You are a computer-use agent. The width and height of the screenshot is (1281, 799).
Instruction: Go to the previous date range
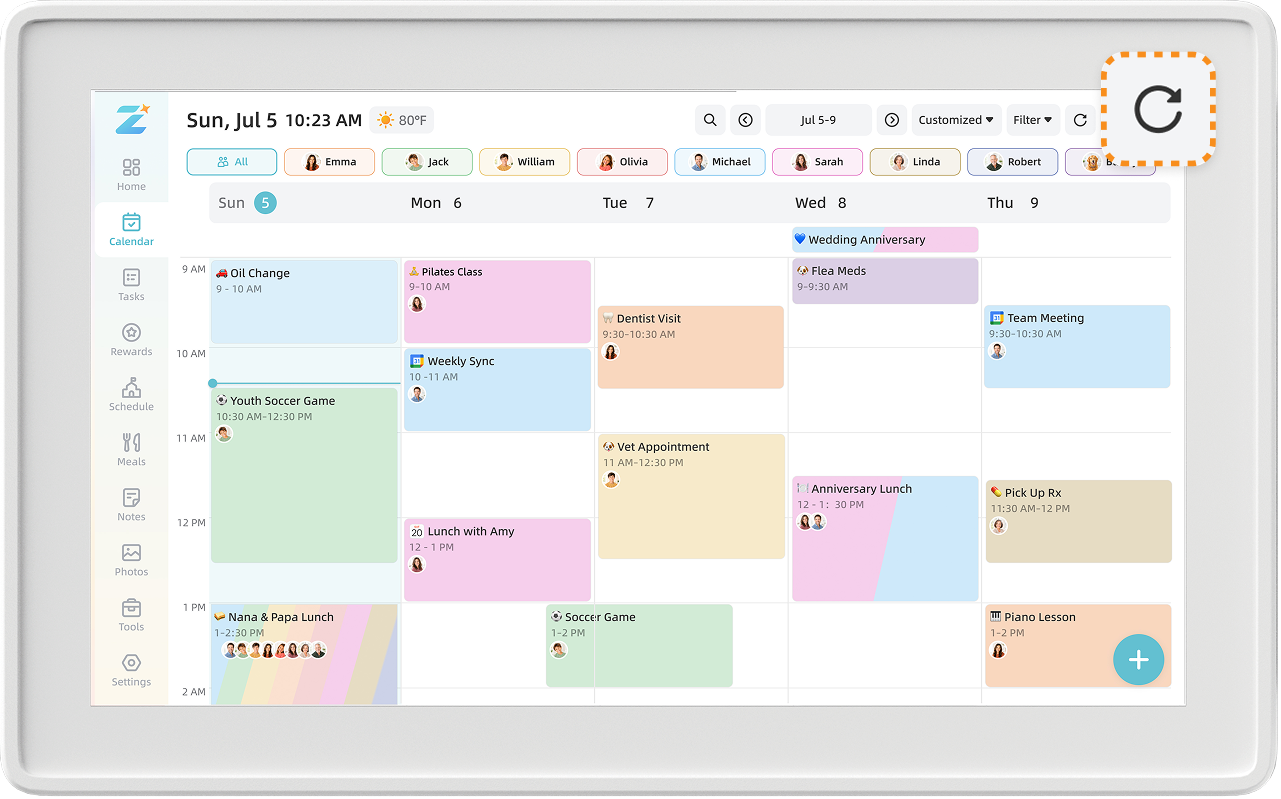pos(745,120)
